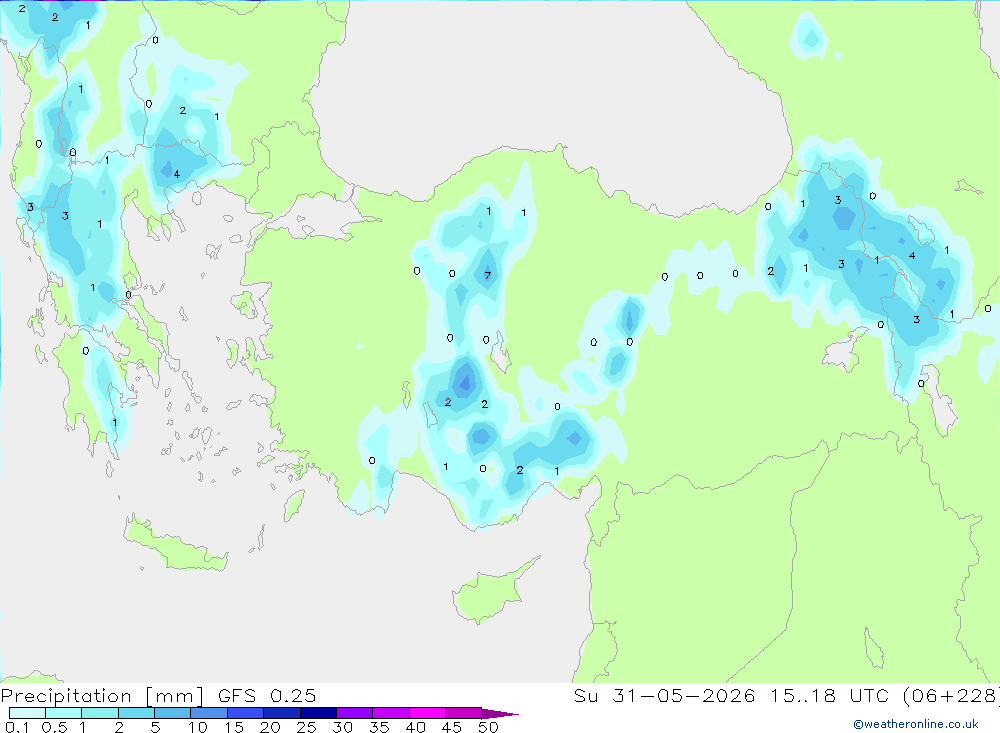Select the 30–35 mm violet legend swatch
The height and width of the screenshot is (733, 1000).
tap(354, 713)
